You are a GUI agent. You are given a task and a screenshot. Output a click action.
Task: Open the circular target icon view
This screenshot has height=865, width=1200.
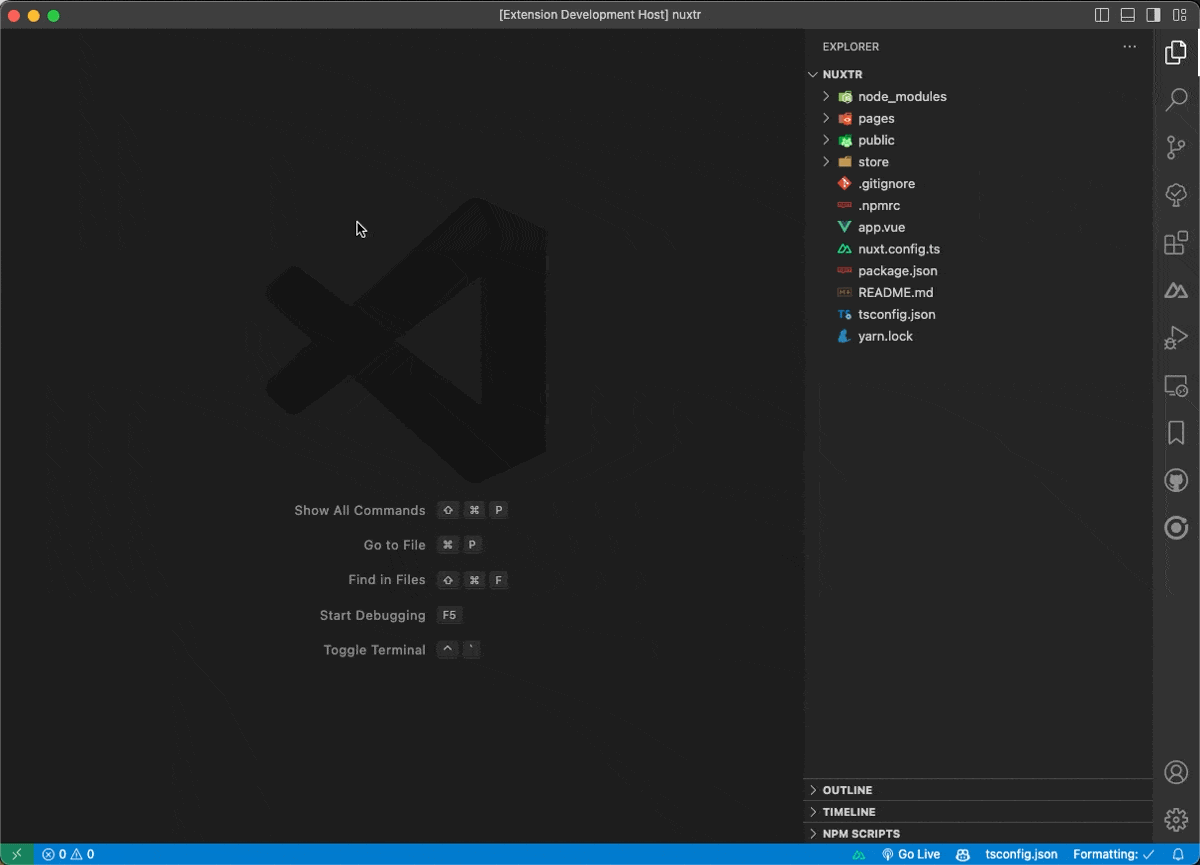tap(1176, 528)
